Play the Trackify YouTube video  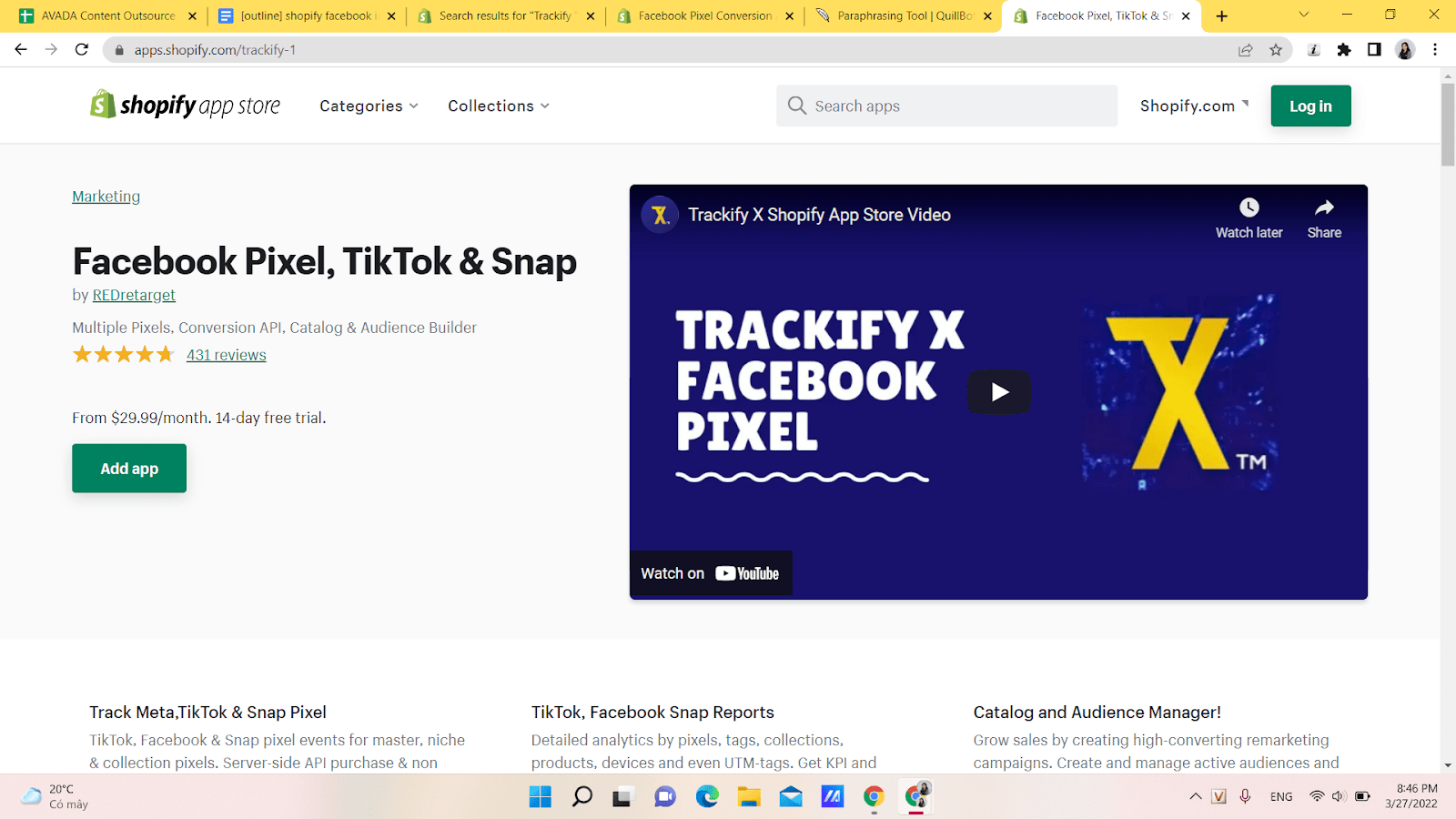(998, 392)
